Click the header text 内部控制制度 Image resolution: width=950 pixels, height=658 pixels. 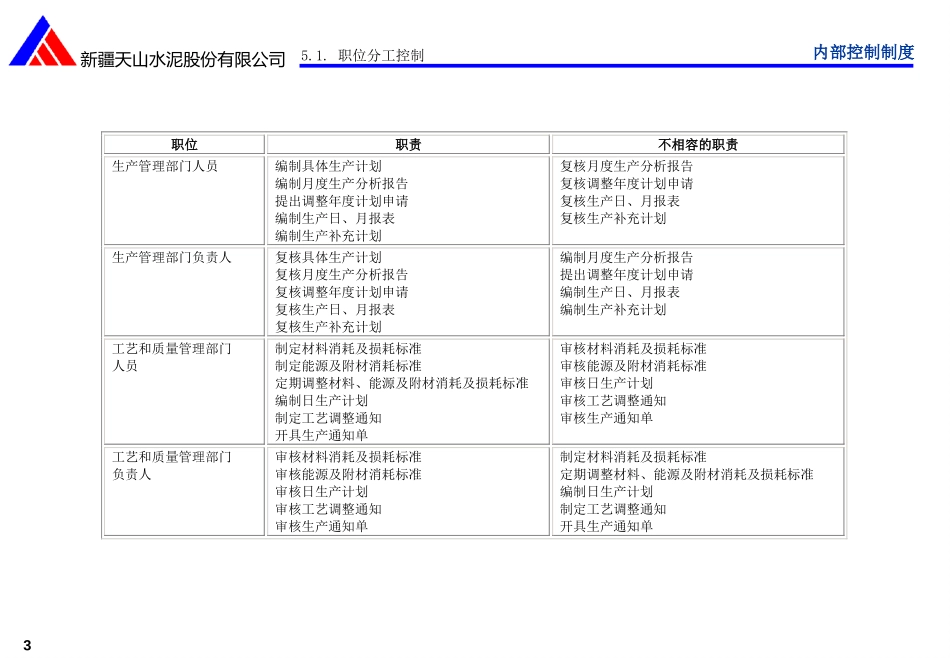click(863, 52)
